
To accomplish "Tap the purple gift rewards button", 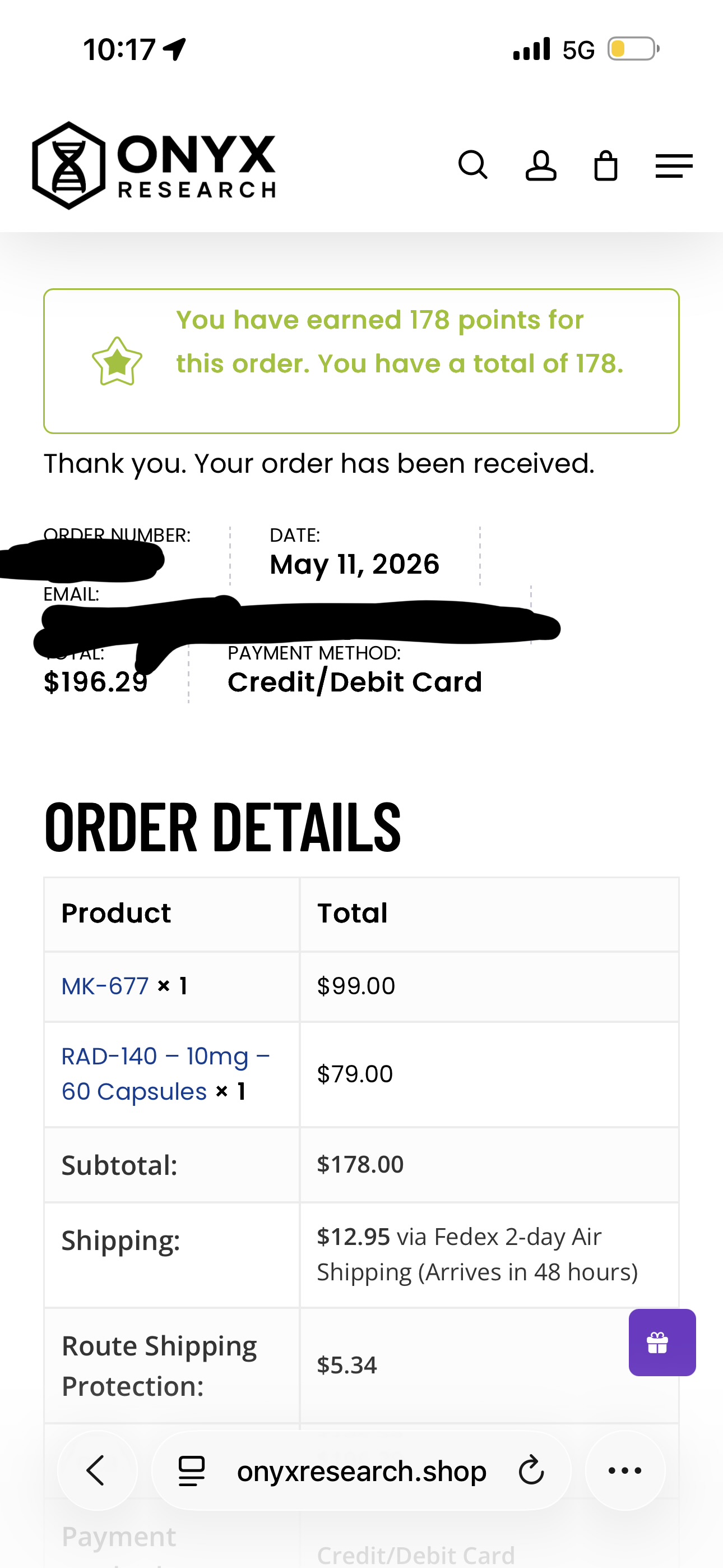I will (x=662, y=1342).
